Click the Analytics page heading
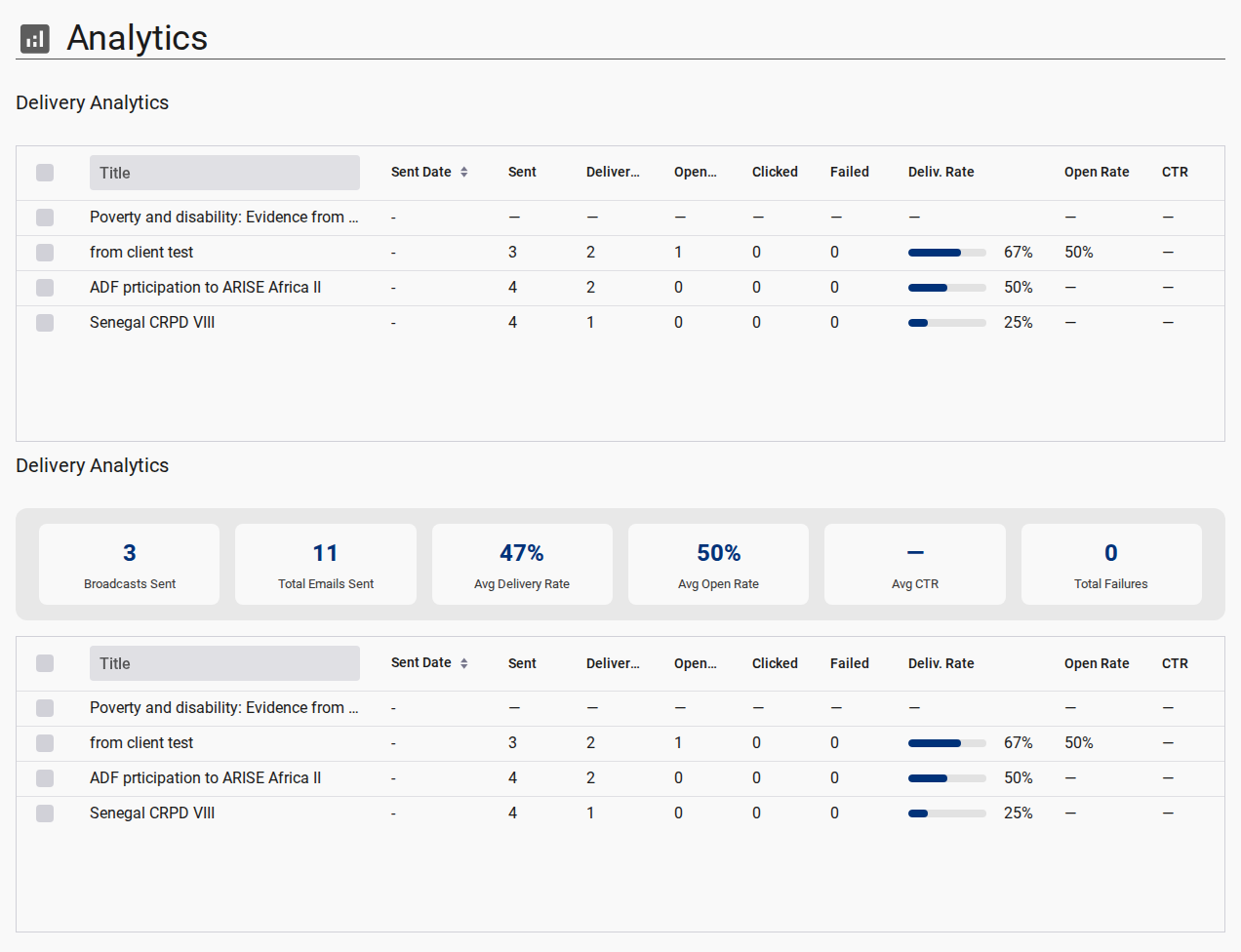Viewport: 1241px width, 952px height. coord(138,38)
